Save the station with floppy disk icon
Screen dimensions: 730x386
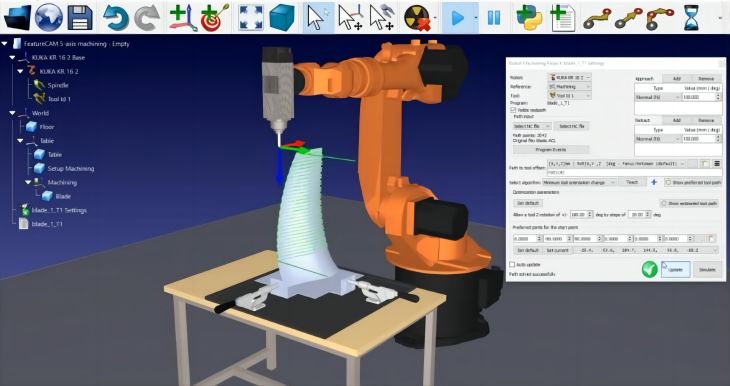tap(80, 18)
